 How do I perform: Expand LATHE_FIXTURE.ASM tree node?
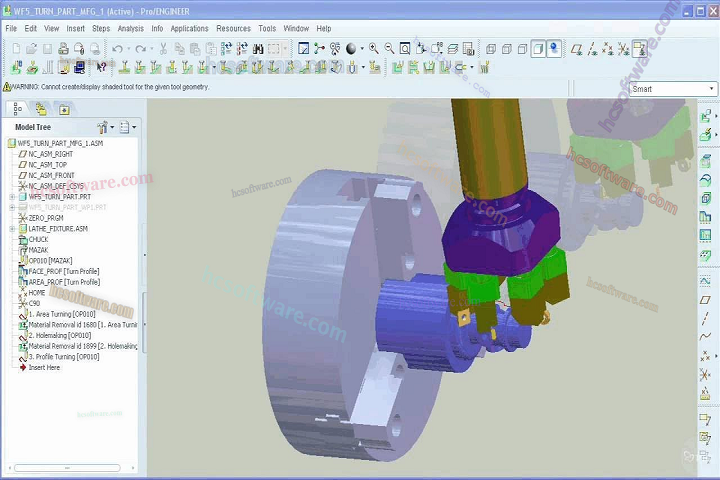(12, 229)
